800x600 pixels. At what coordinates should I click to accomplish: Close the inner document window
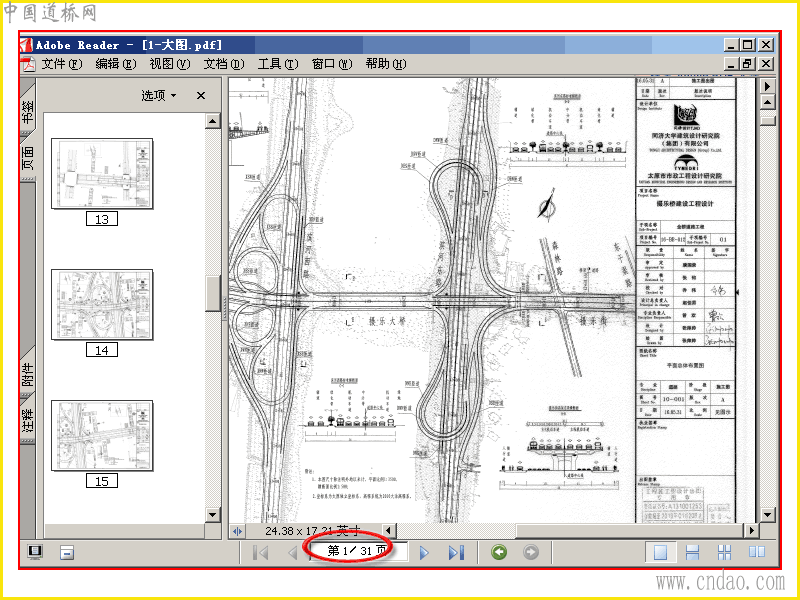pyautogui.click(x=766, y=64)
